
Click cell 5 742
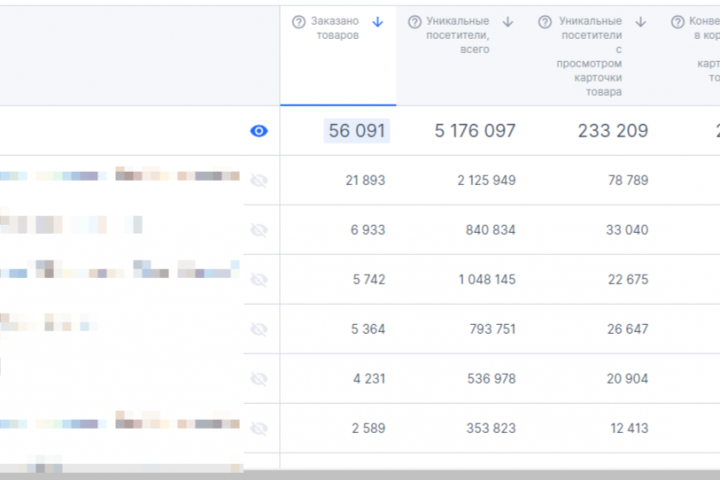pos(369,280)
